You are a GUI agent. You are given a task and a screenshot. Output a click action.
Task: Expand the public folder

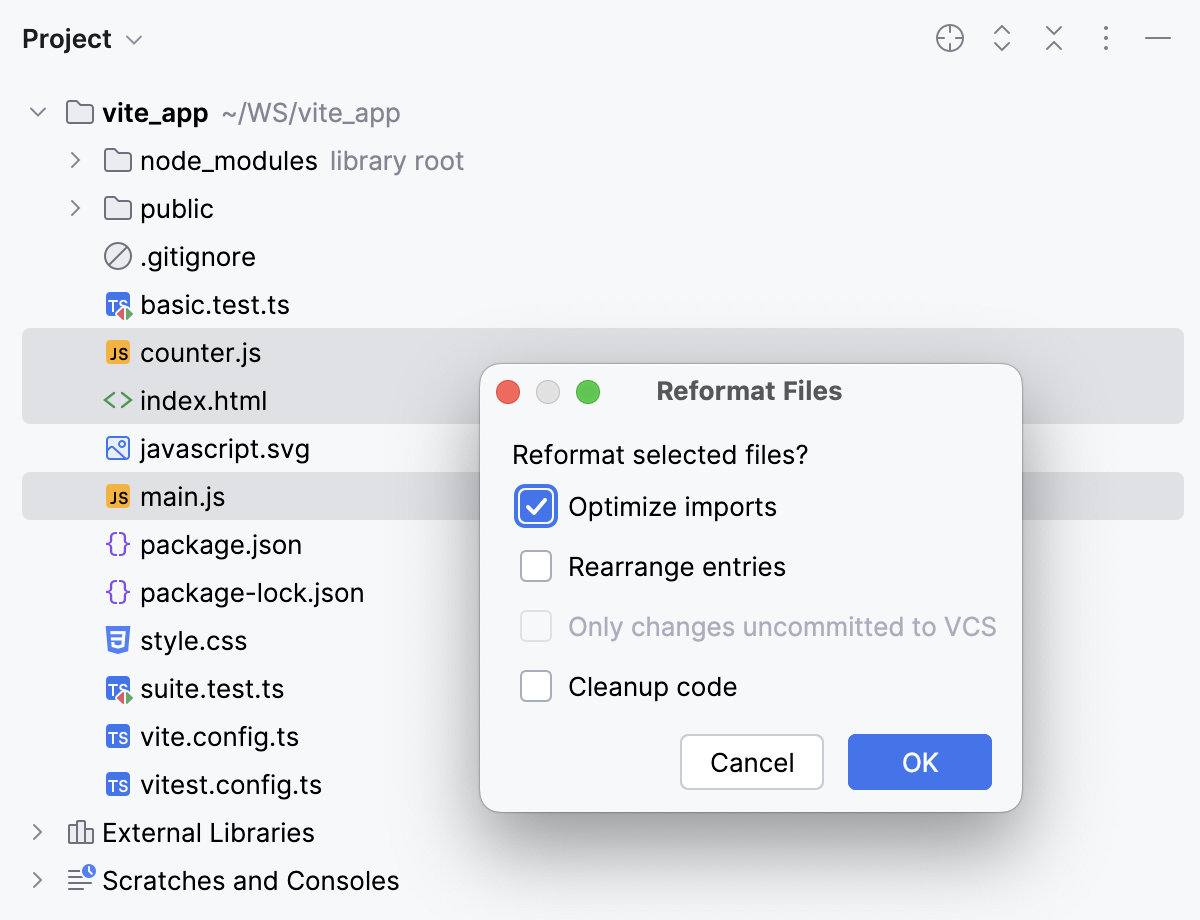pos(75,208)
